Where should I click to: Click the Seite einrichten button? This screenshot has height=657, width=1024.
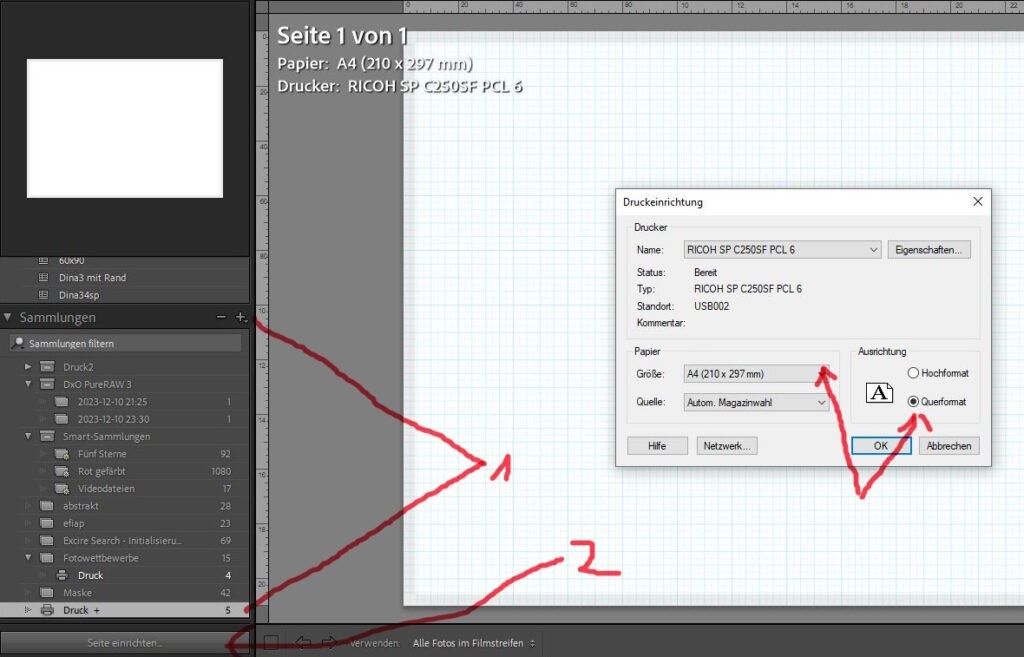click(x=124, y=642)
